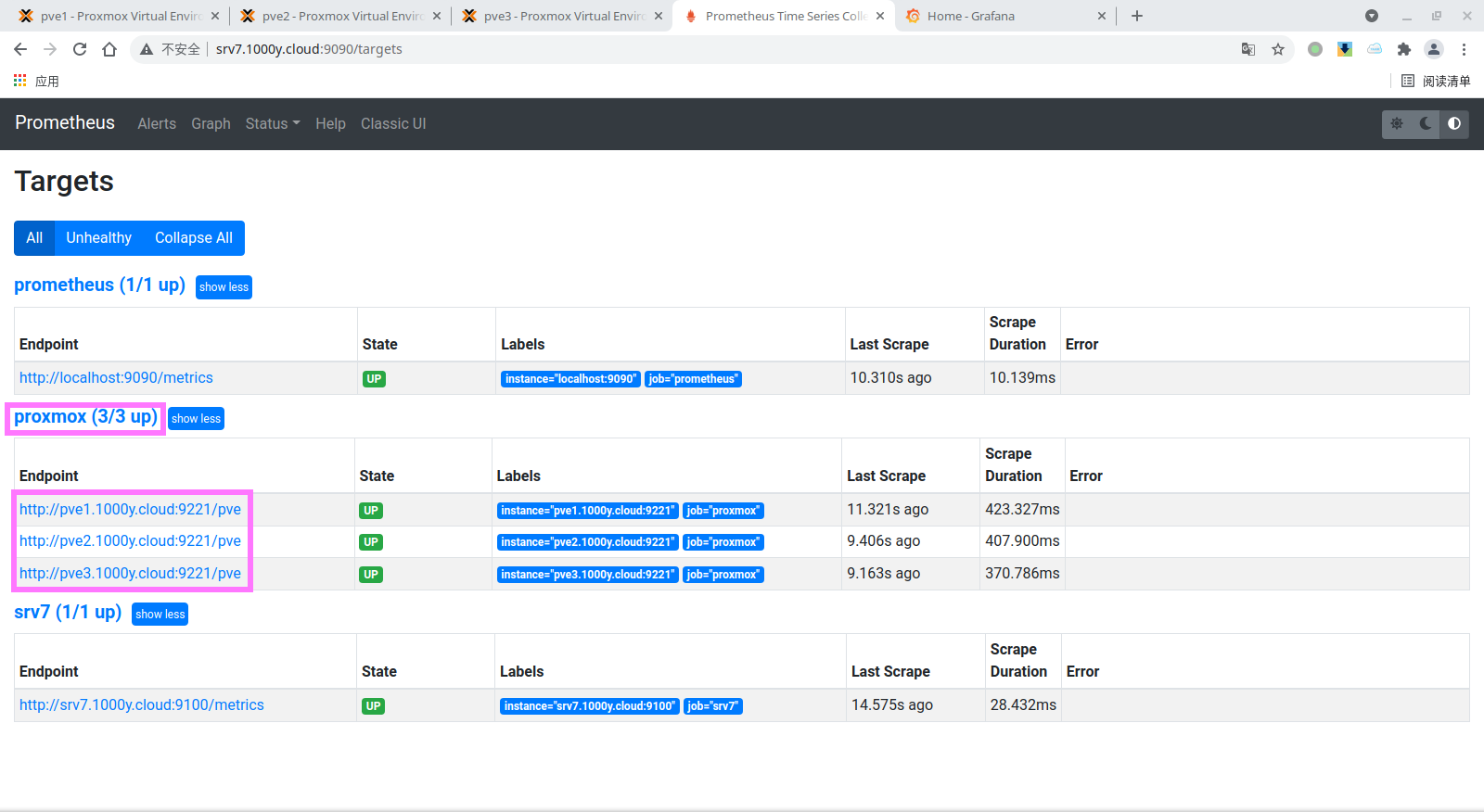Open the pve2.1000y.cloud:9221/pve endpoint link
Viewport: 1484px width, 812px height.
[x=130, y=541]
